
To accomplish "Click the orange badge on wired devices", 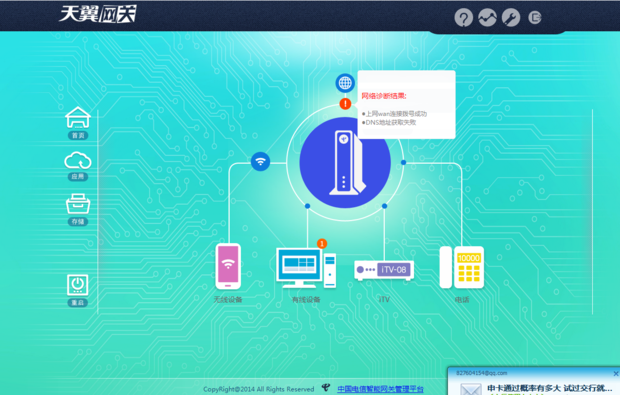I will point(322,244).
